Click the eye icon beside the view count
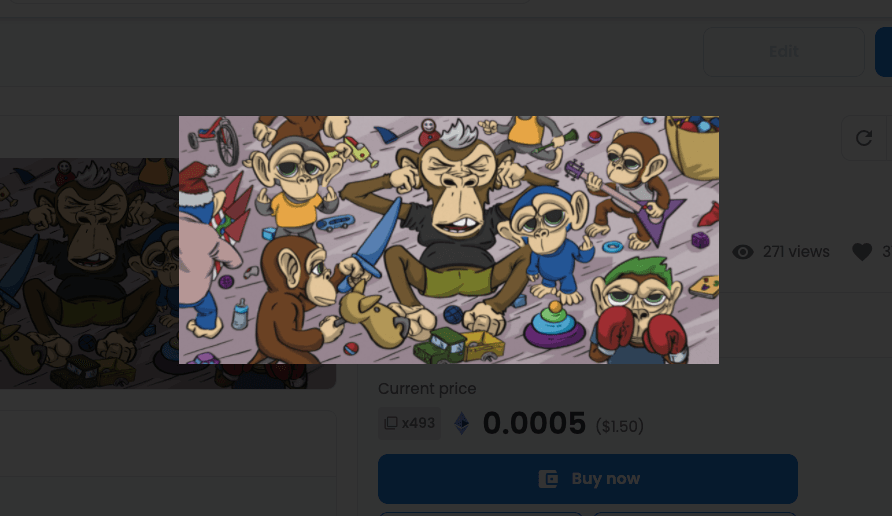 pyautogui.click(x=743, y=252)
